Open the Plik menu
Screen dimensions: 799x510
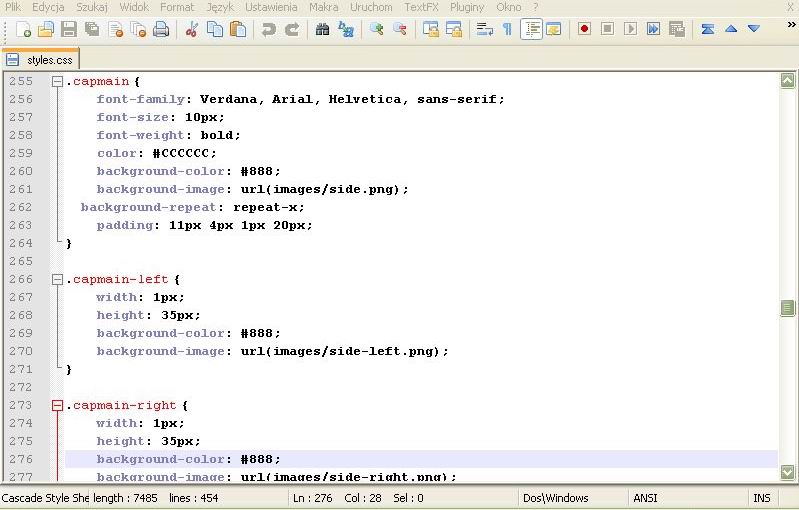13,7
